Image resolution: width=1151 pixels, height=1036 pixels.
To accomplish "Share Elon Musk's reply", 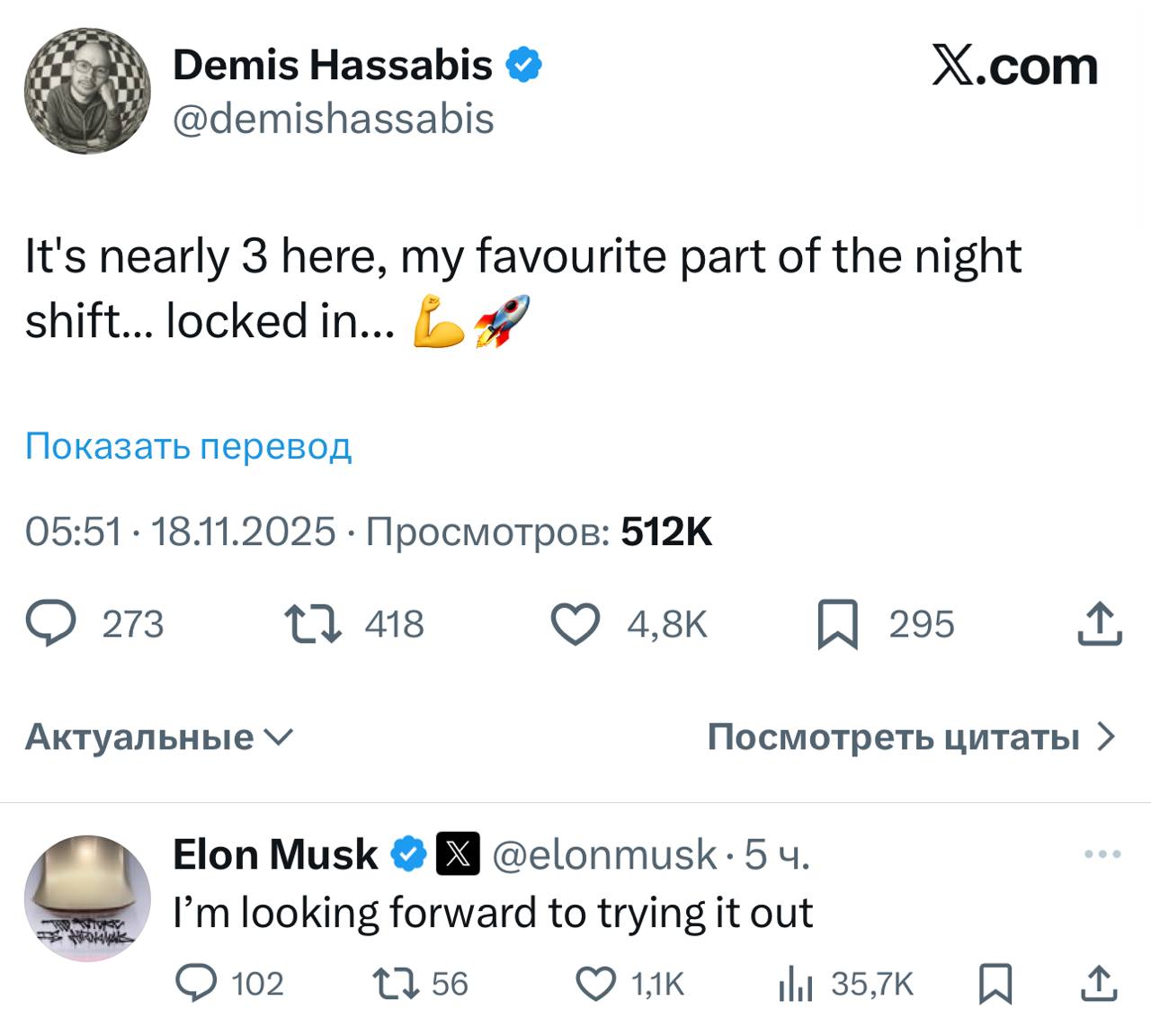I will [1099, 984].
